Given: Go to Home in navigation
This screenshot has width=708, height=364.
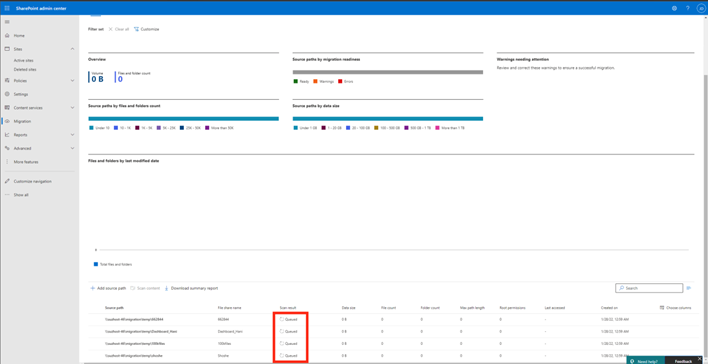Looking at the screenshot, I should coord(19,35).
